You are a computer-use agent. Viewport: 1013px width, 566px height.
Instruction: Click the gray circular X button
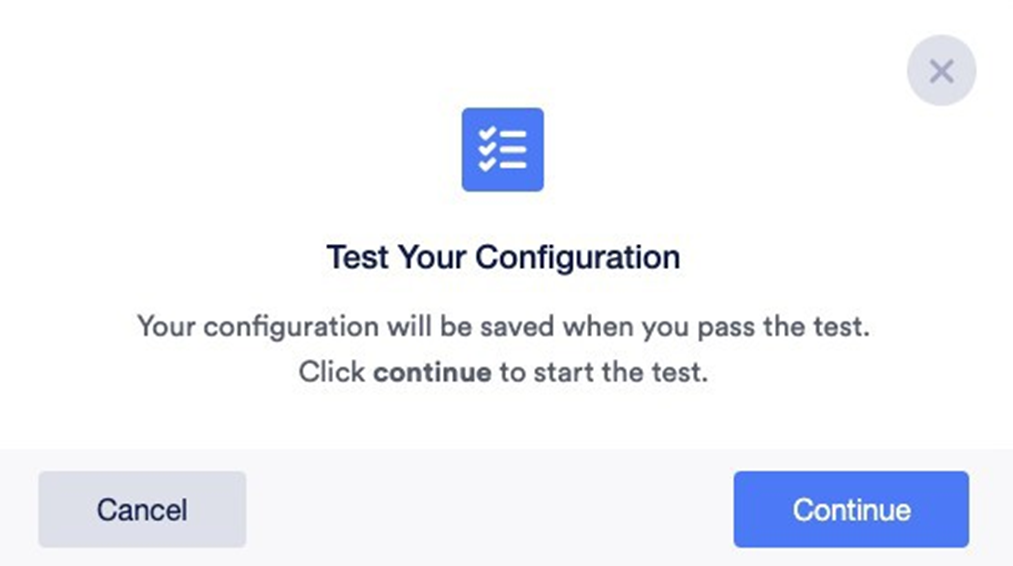[941, 70]
